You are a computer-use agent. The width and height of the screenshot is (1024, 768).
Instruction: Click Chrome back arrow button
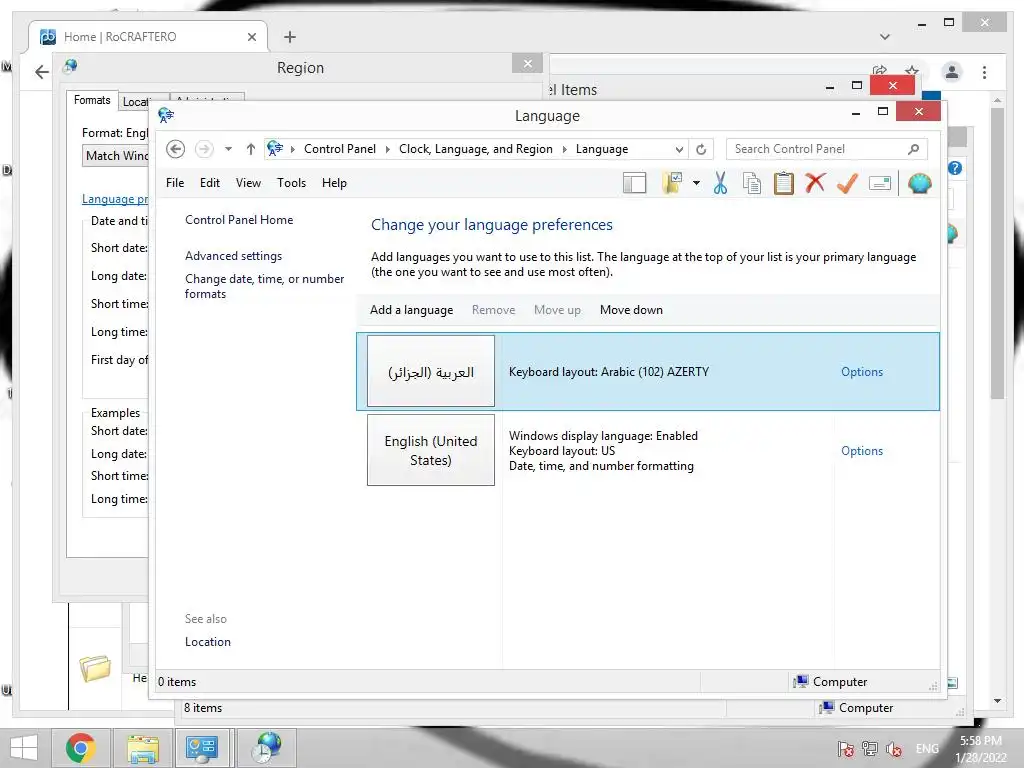[x=42, y=72]
